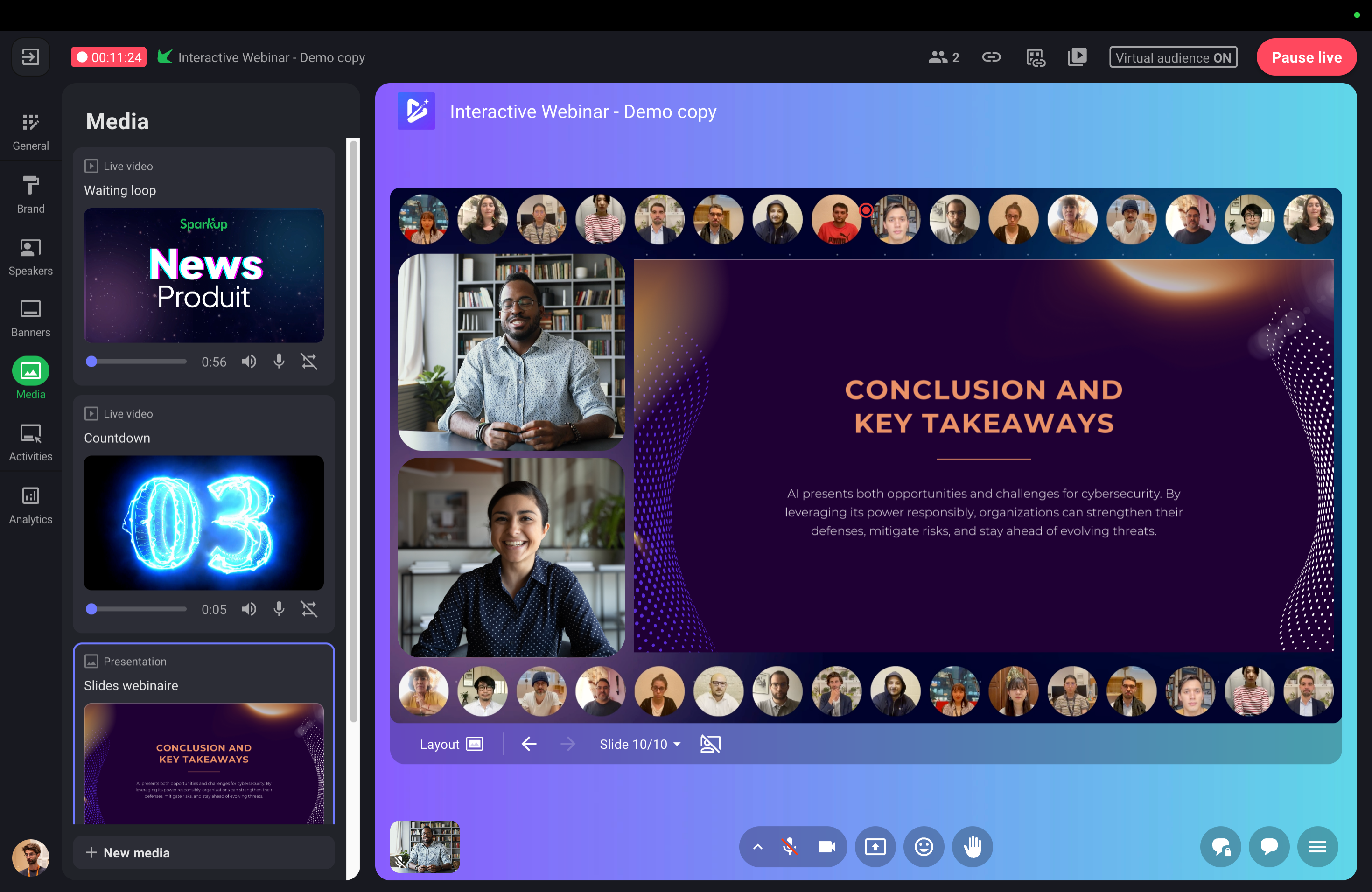Image resolution: width=1372 pixels, height=892 pixels.
Task: Select the Waiting loop News Produit thumbnail
Action: tap(204, 275)
